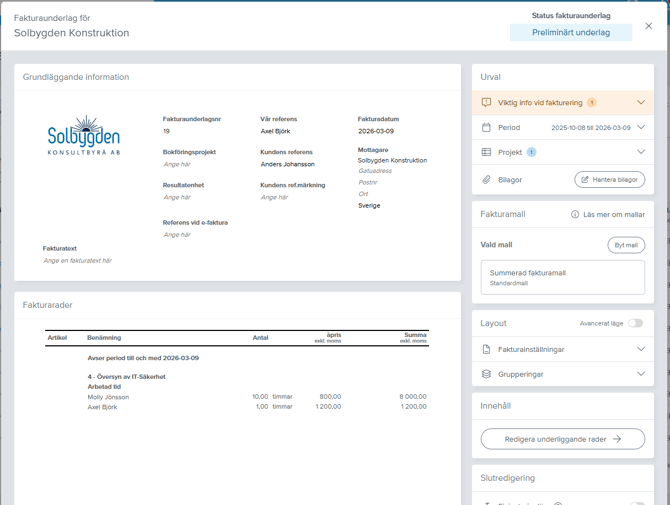Viewport: 670px width, 505px height.
Task: Open the Läs mer om mallar link
Action: [614, 214]
